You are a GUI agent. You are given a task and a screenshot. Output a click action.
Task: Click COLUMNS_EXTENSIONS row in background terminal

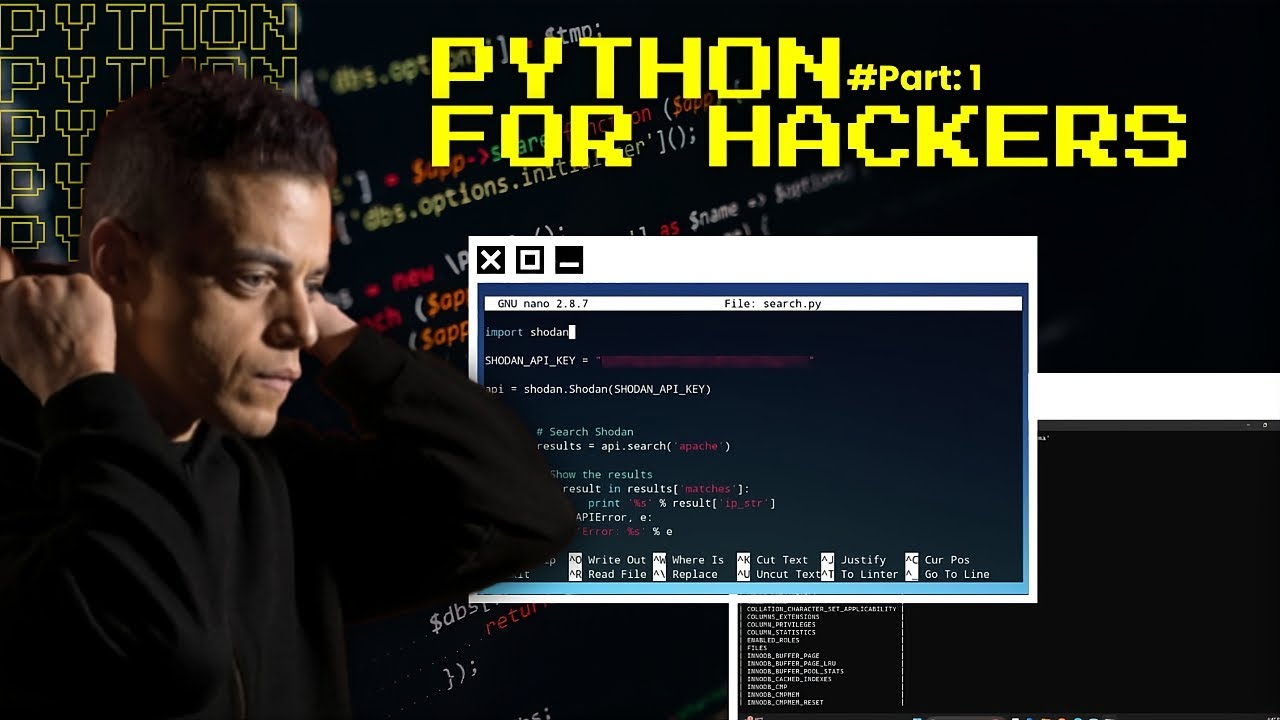783,617
